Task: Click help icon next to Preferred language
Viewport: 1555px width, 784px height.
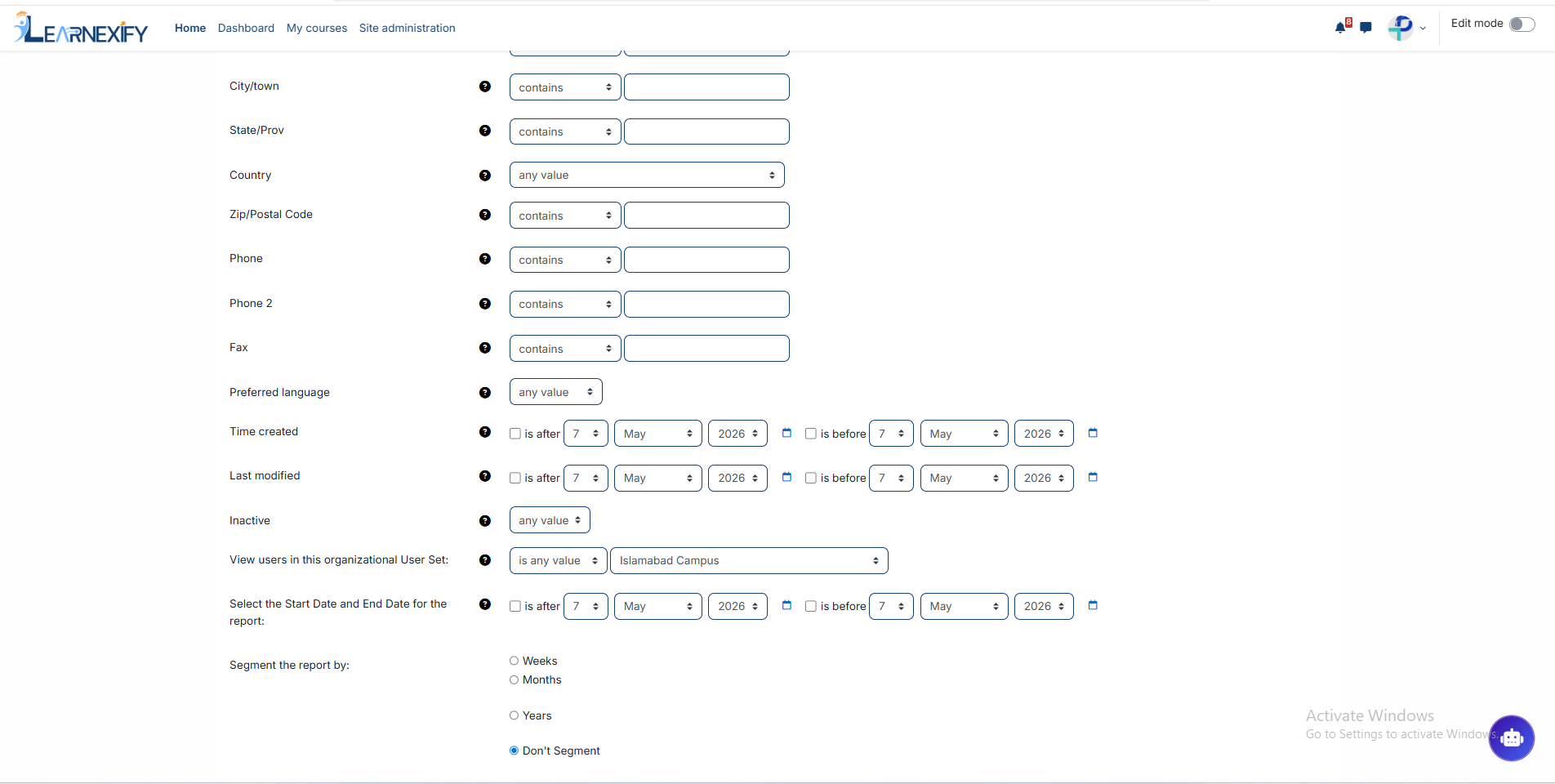Action: click(485, 393)
